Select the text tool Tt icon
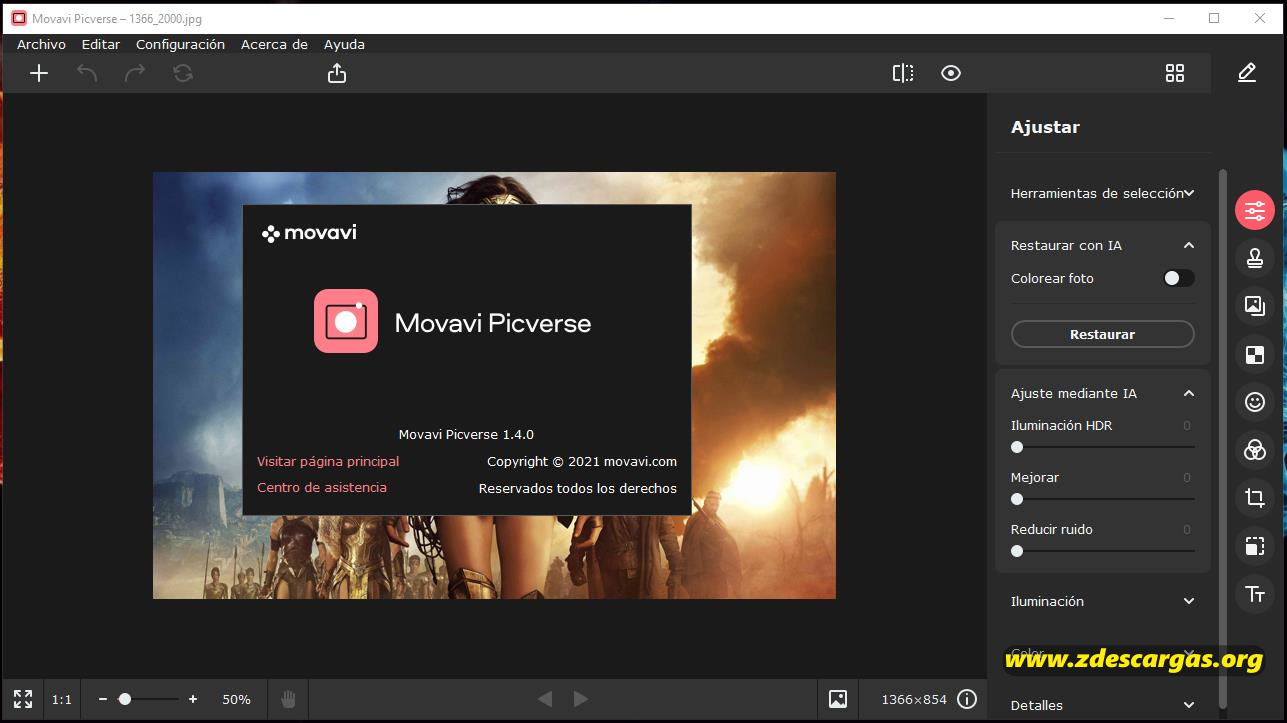The image size is (1287, 723). click(x=1255, y=594)
